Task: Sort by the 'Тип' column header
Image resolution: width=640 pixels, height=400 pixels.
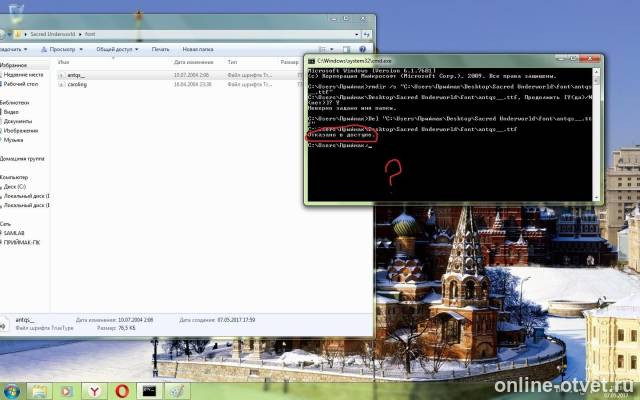Action: click(x=232, y=62)
